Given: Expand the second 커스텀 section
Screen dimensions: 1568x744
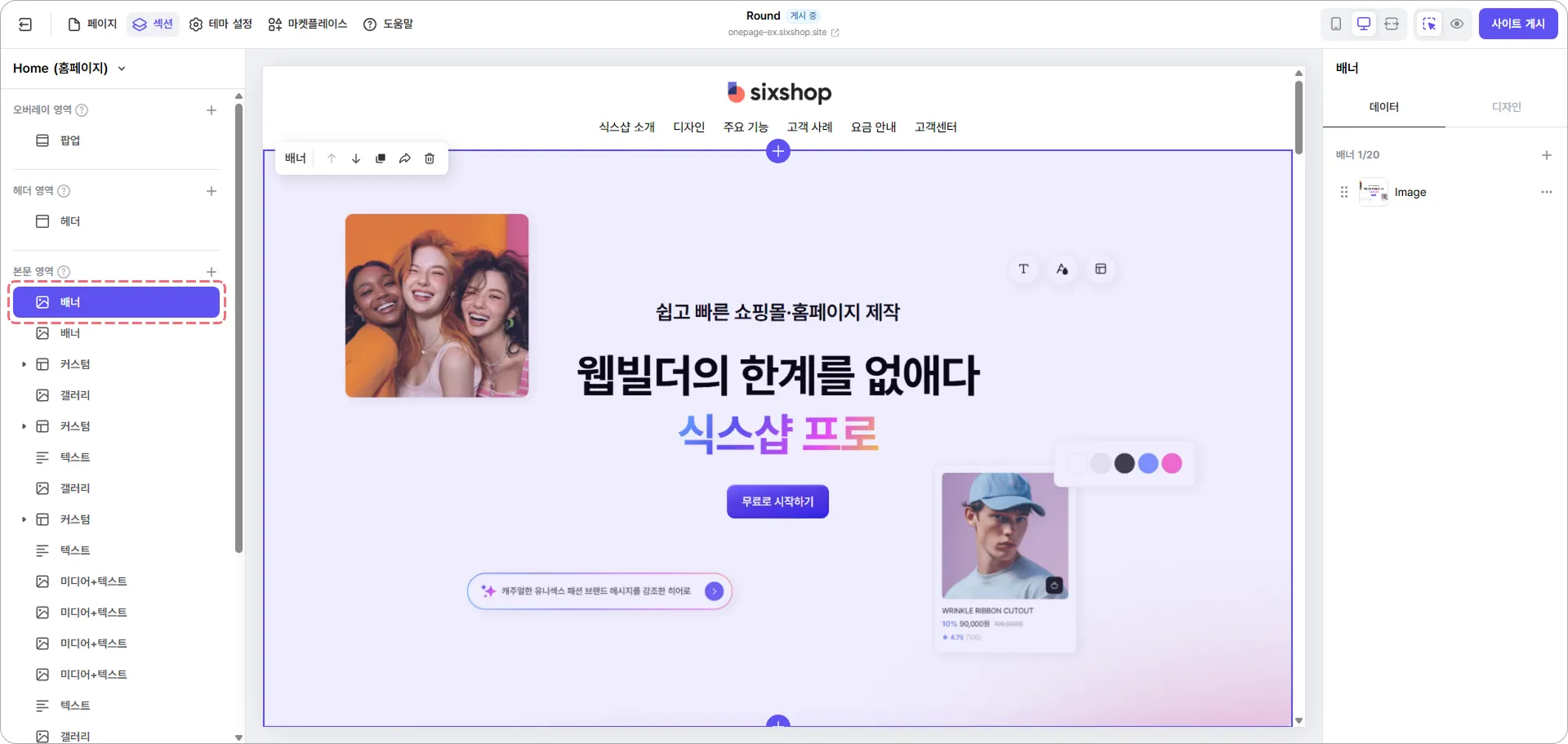Looking at the screenshot, I should pyautogui.click(x=24, y=426).
